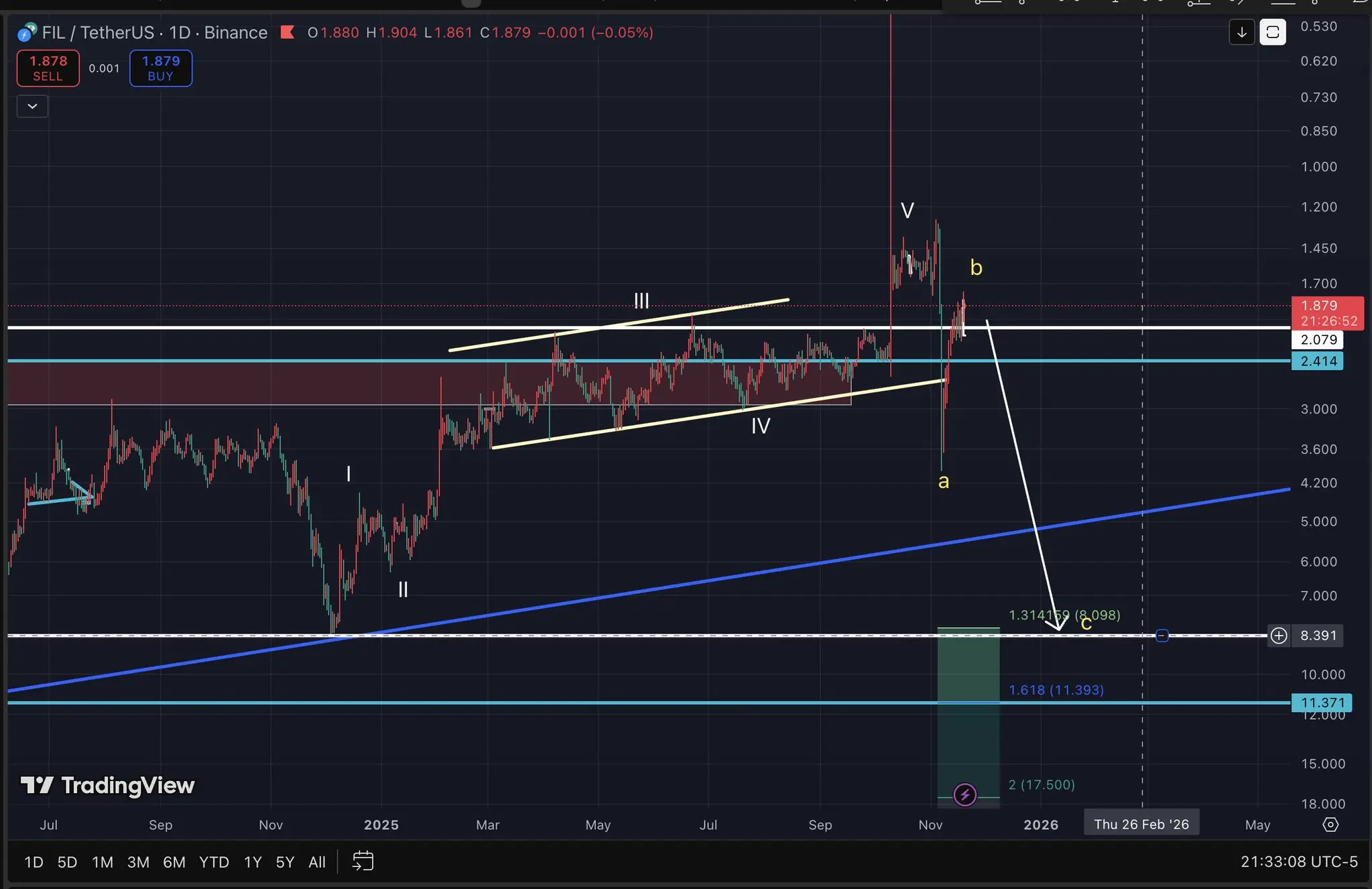Click the plus icon at price 8.391
Viewport: 1372px width, 889px height.
point(1279,636)
